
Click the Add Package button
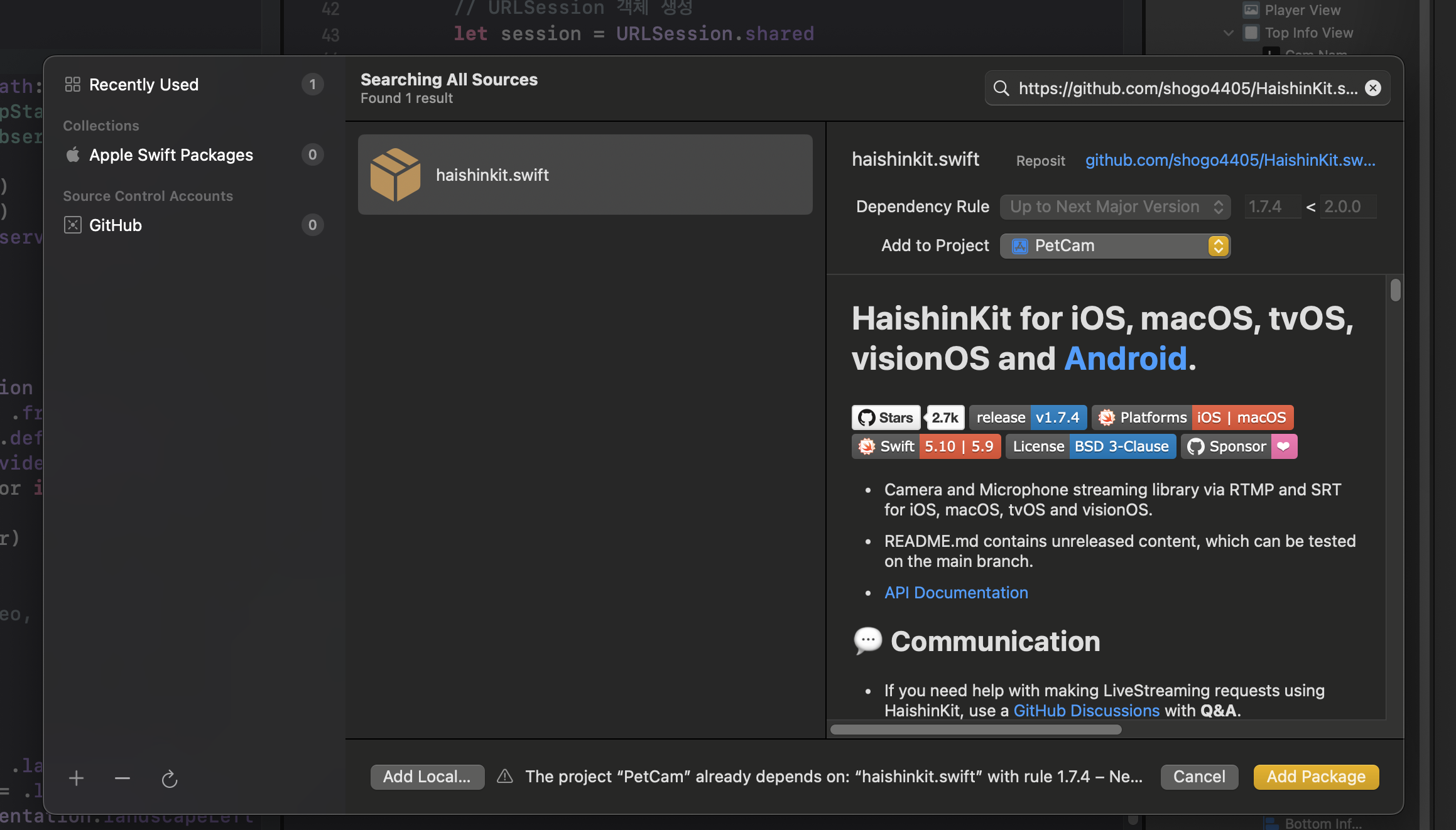[x=1316, y=777]
